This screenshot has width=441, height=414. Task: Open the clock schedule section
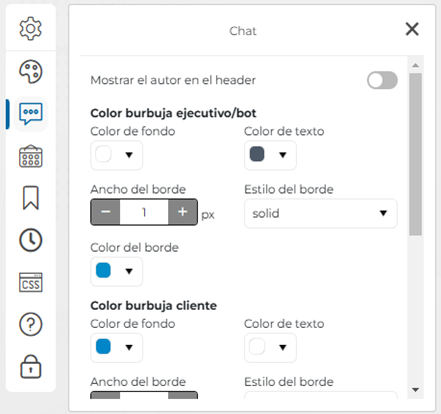[31, 240]
